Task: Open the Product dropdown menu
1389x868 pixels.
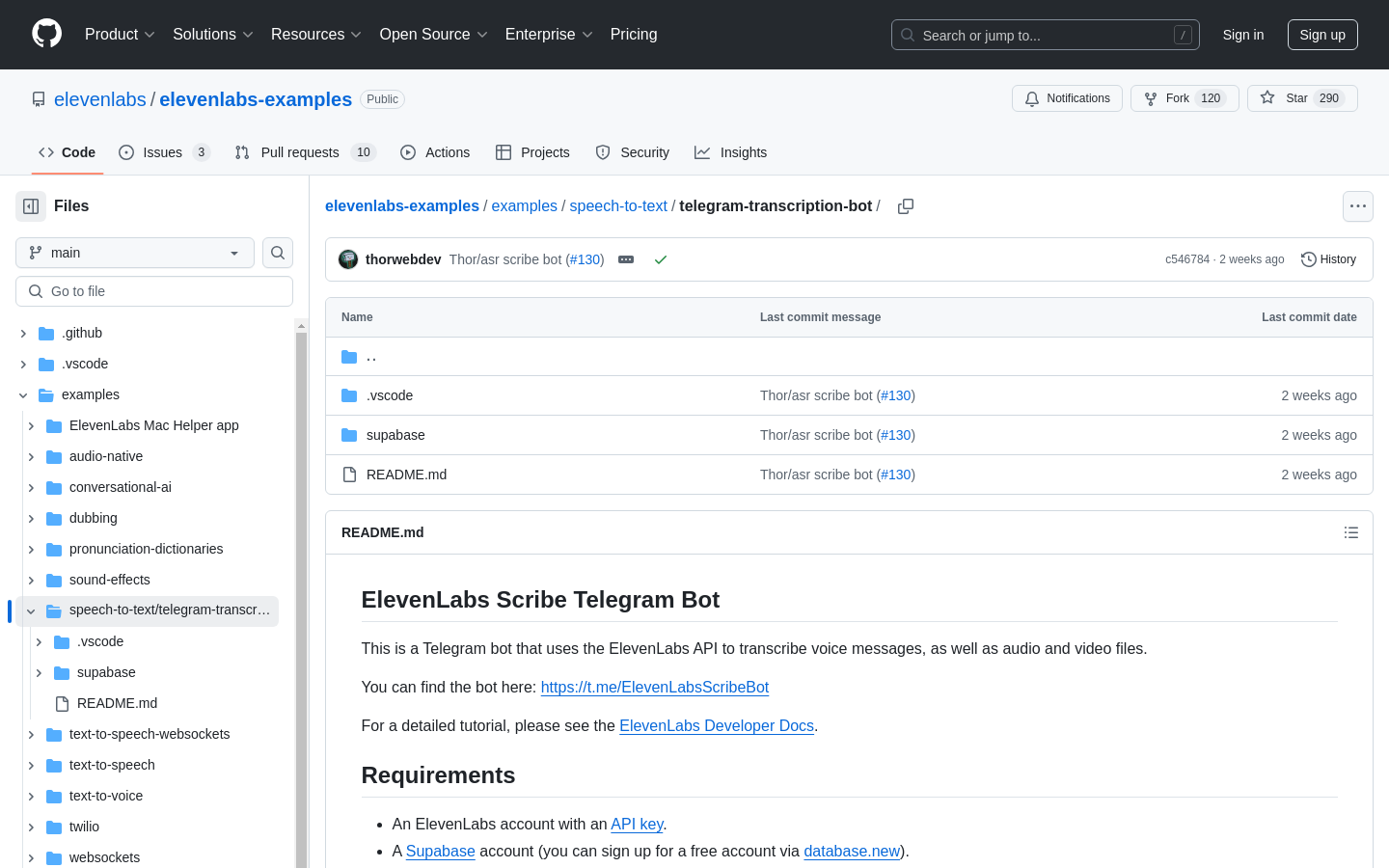Action: pyautogui.click(x=120, y=34)
